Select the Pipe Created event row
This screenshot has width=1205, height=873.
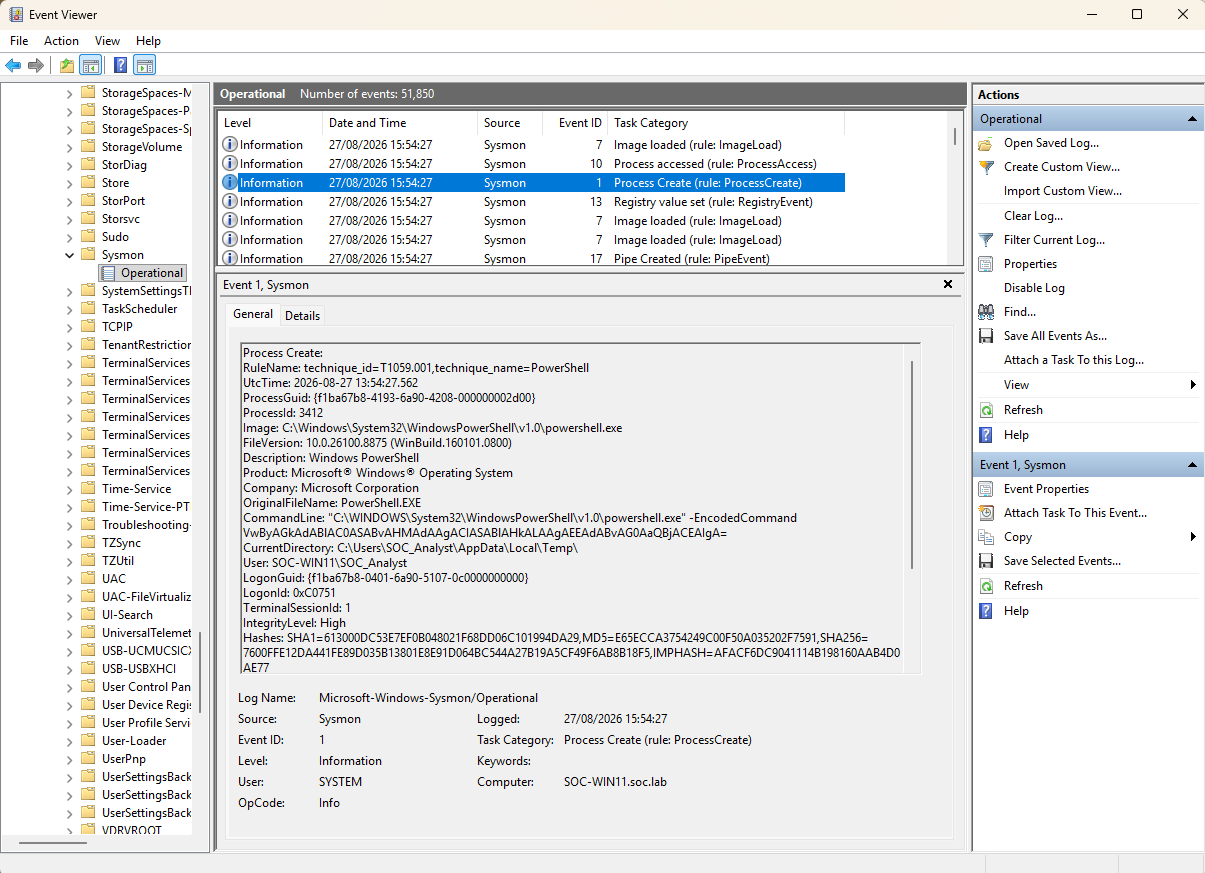tap(531, 259)
